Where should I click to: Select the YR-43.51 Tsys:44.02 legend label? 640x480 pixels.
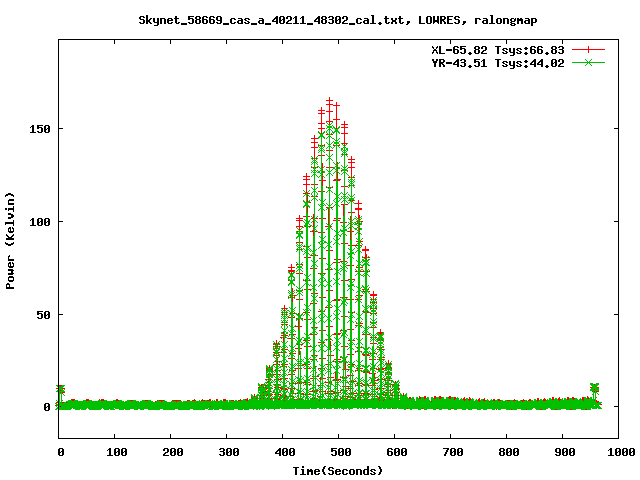498,63
